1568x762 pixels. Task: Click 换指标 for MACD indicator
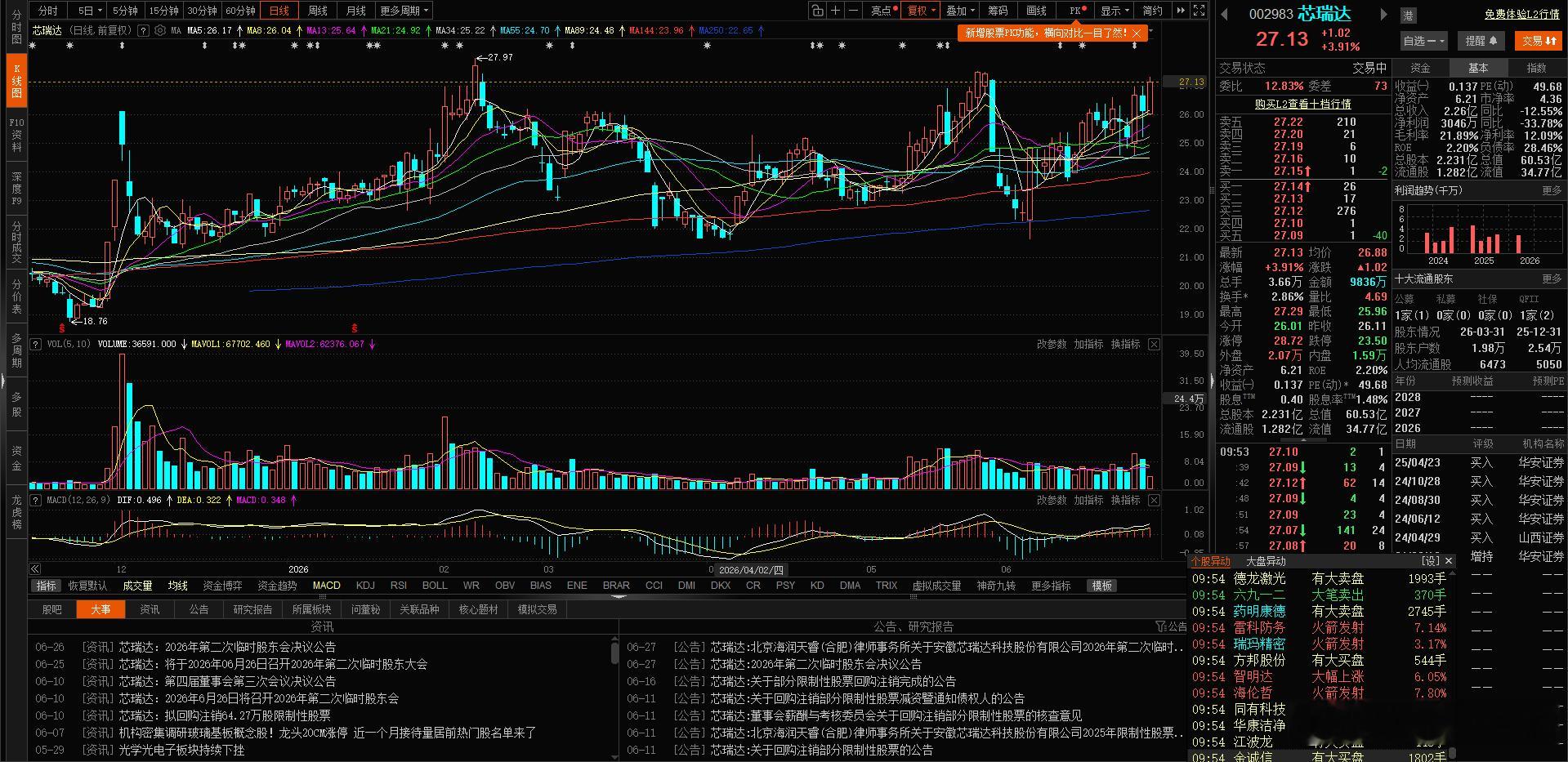(x=1125, y=500)
